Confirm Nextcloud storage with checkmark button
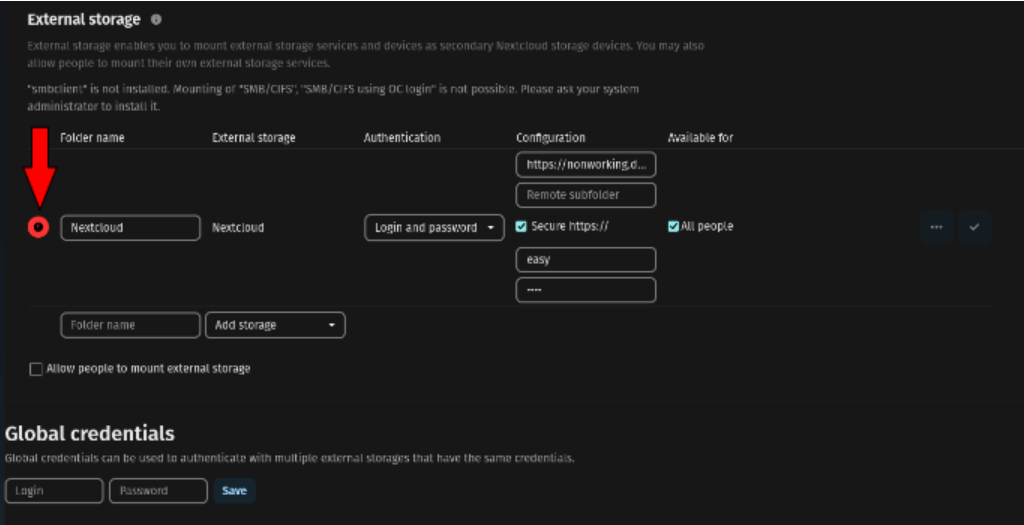The width and height of the screenshot is (1024, 525). click(974, 227)
